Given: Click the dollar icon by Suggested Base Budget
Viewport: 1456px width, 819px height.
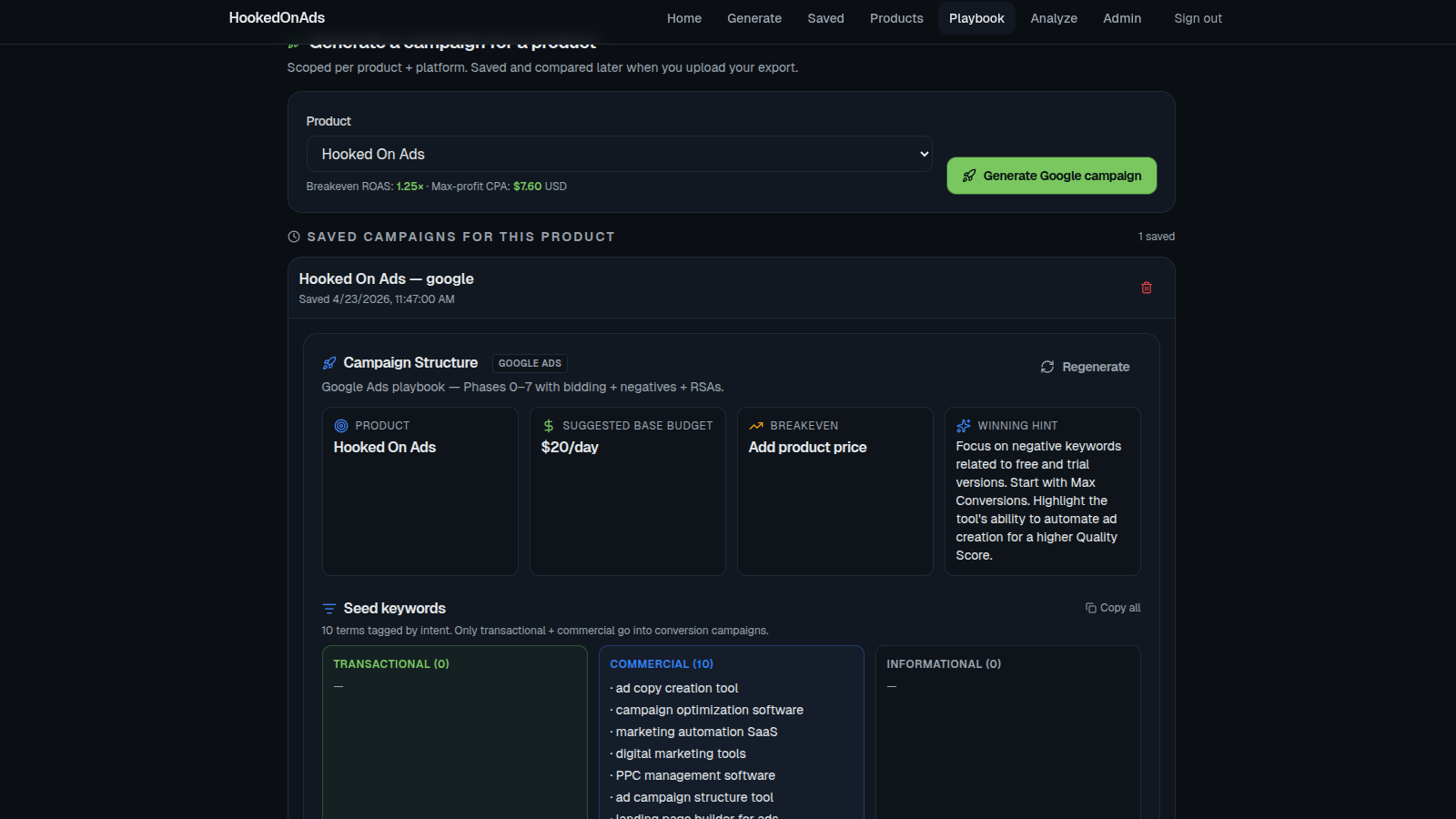Looking at the screenshot, I should coord(549,426).
